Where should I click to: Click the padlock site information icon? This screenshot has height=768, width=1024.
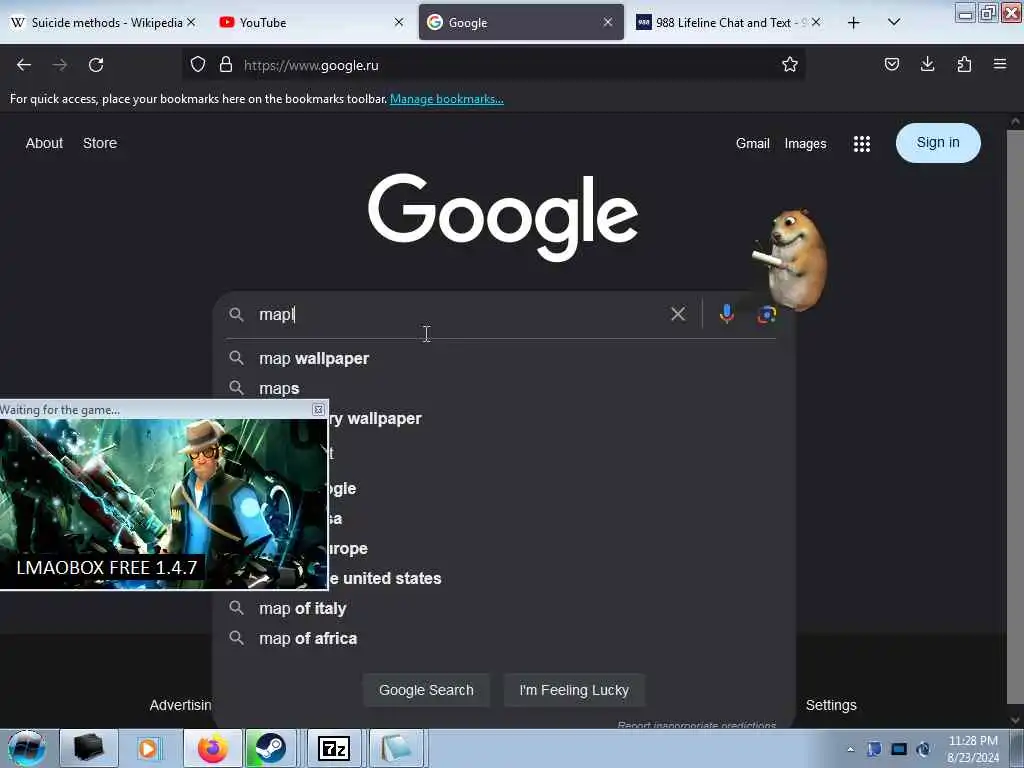[226, 65]
